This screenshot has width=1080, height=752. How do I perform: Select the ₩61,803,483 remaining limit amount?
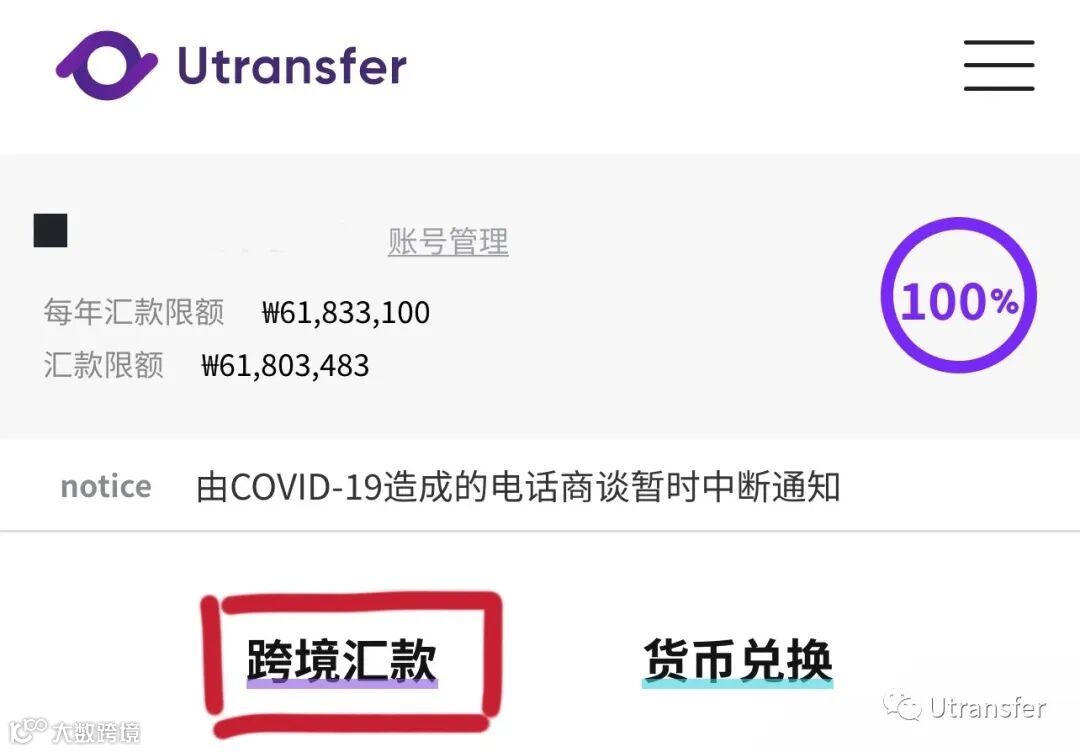tap(285, 366)
